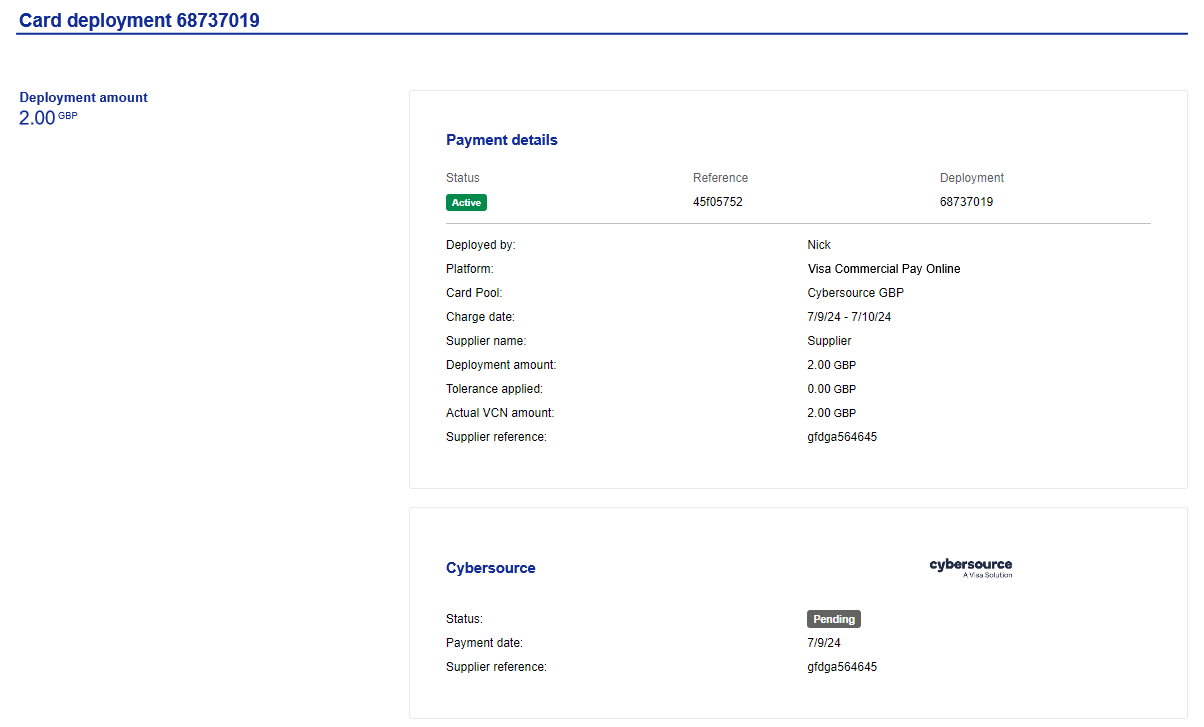This screenshot has width=1204, height=727.
Task: Select the payment date value 7/9/24
Action: pos(824,643)
